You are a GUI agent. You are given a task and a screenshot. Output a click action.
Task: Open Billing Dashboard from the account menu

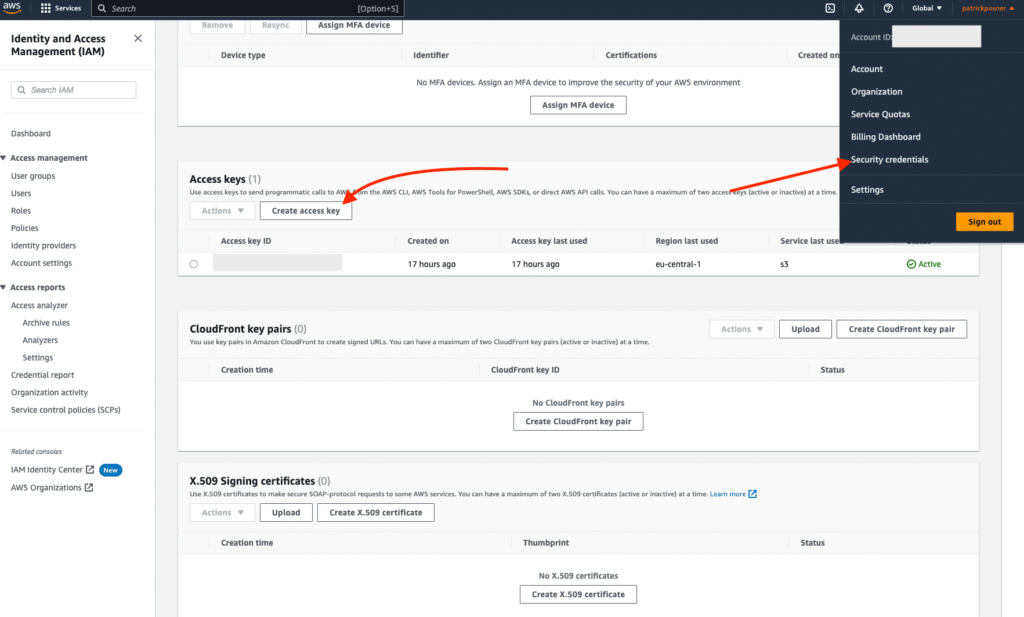click(886, 137)
